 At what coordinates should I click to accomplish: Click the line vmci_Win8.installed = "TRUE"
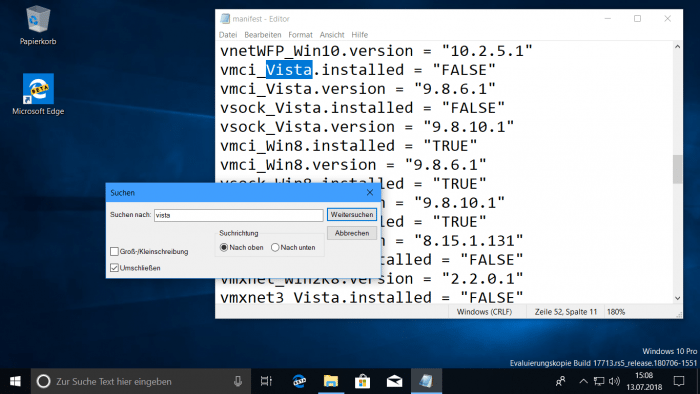click(x=348, y=146)
